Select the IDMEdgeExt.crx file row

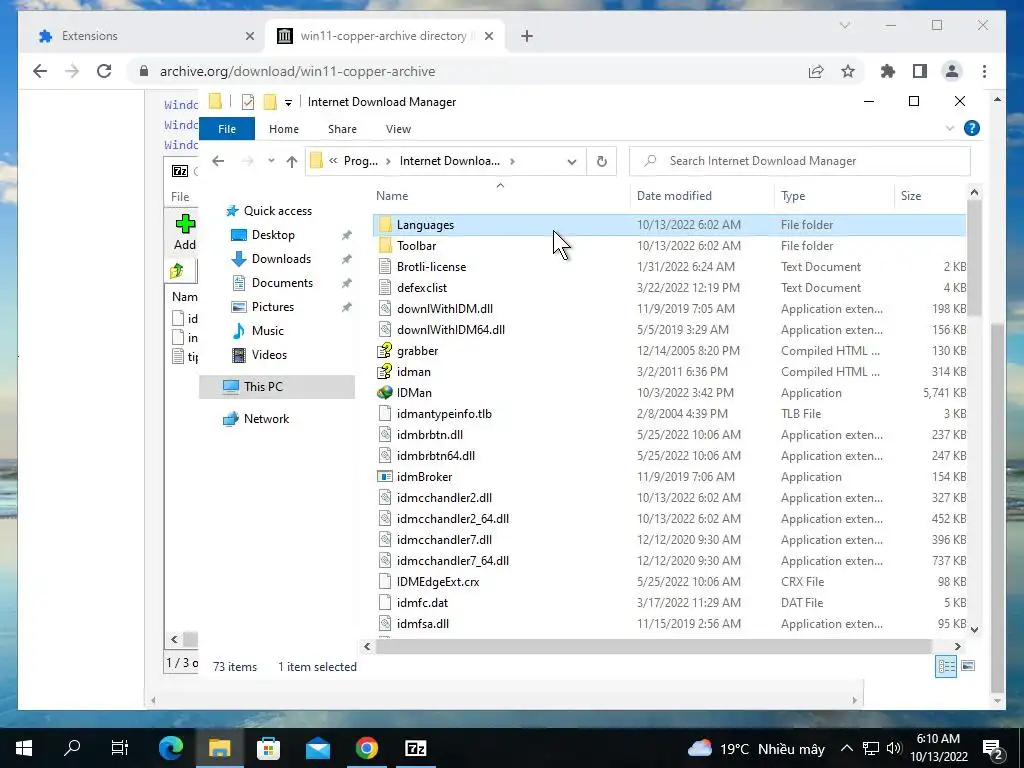click(x=670, y=581)
